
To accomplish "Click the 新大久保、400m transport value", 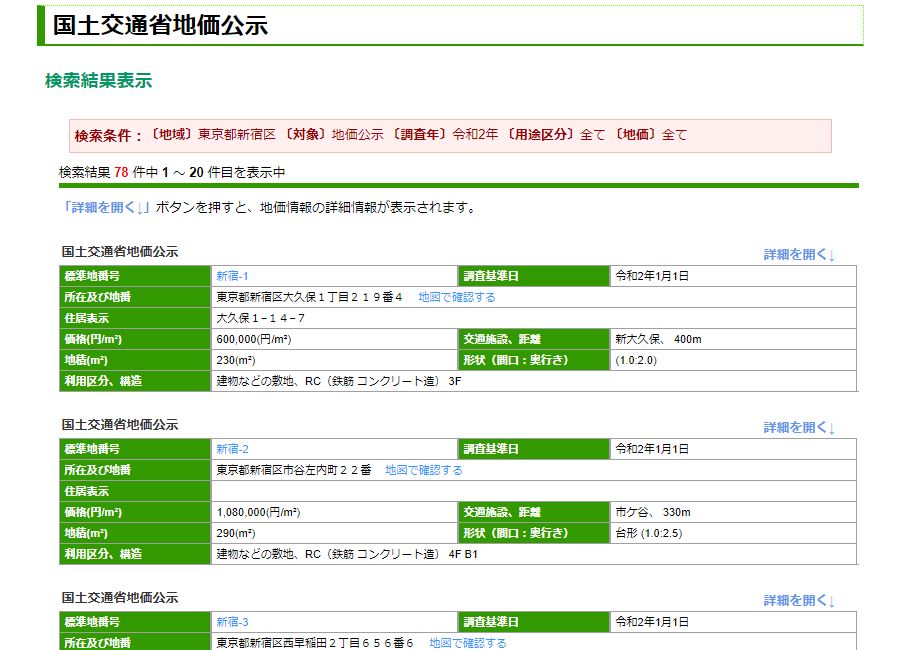I will pyautogui.click(x=658, y=339).
